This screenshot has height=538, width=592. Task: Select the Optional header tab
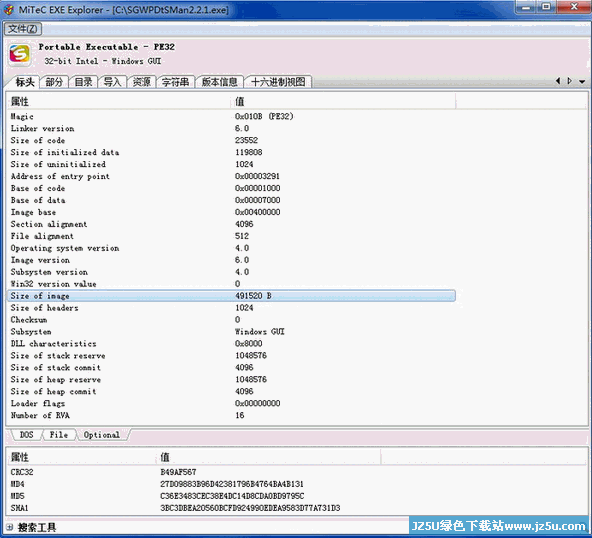click(x=102, y=435)
